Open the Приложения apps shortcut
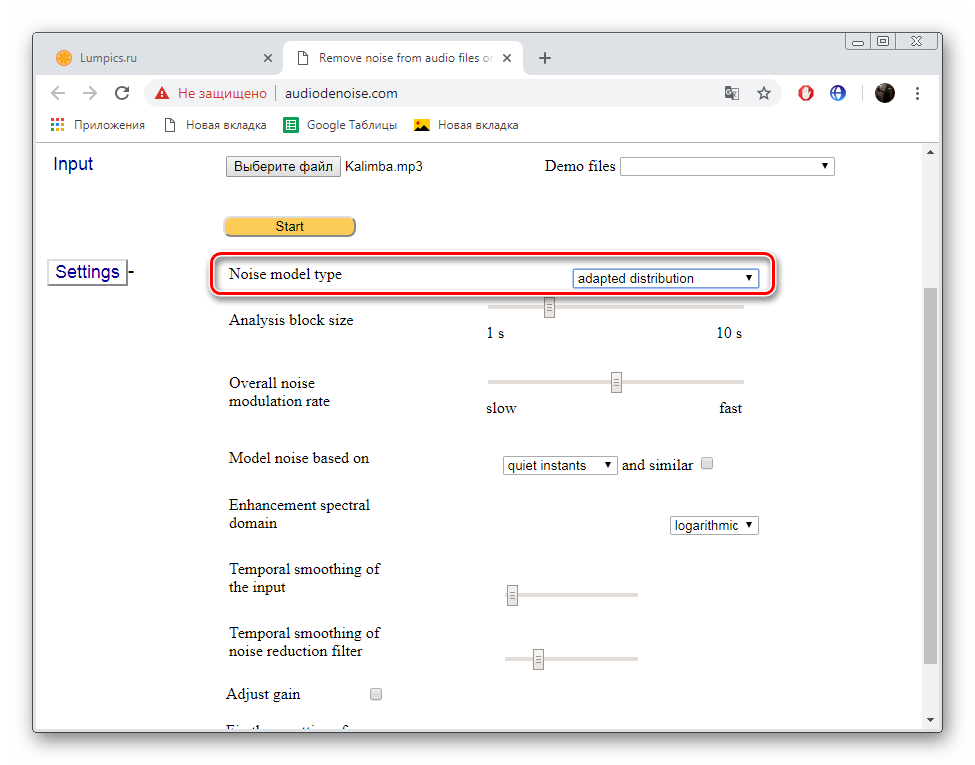975x765 pixels. [x=98, y=125]
